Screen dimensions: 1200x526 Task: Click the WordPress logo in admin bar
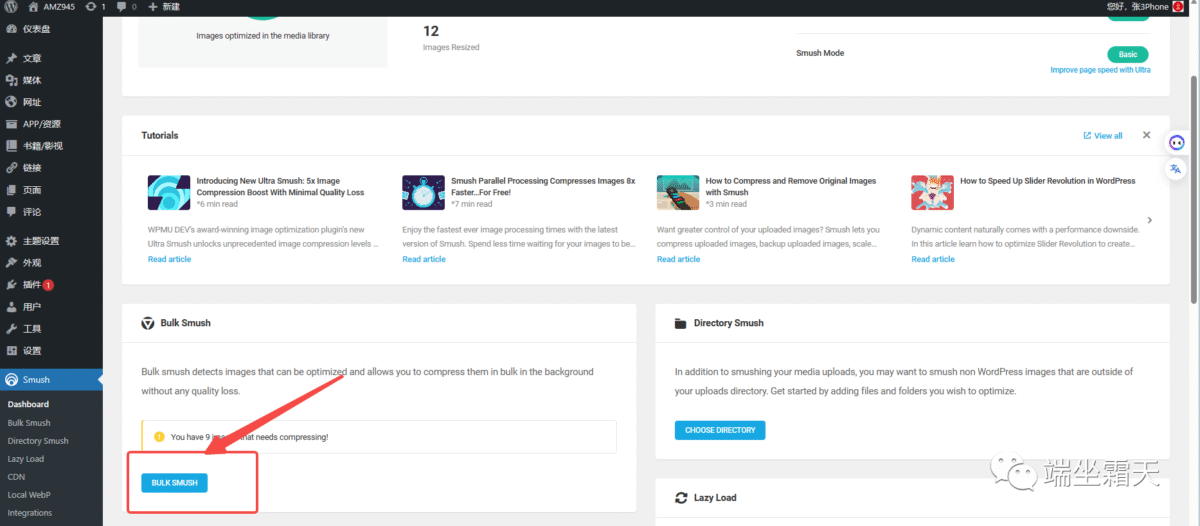(x=11, y=7)
